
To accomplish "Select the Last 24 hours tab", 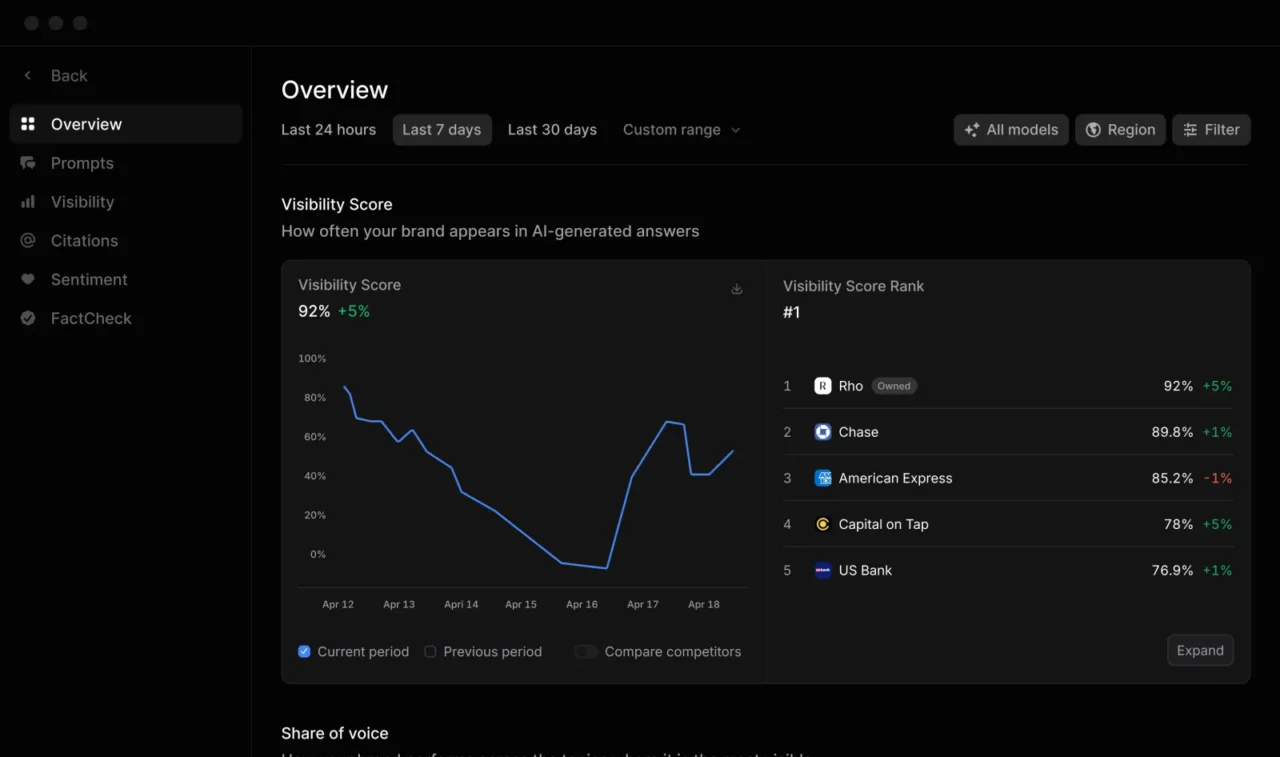I will tap(329, 130).
